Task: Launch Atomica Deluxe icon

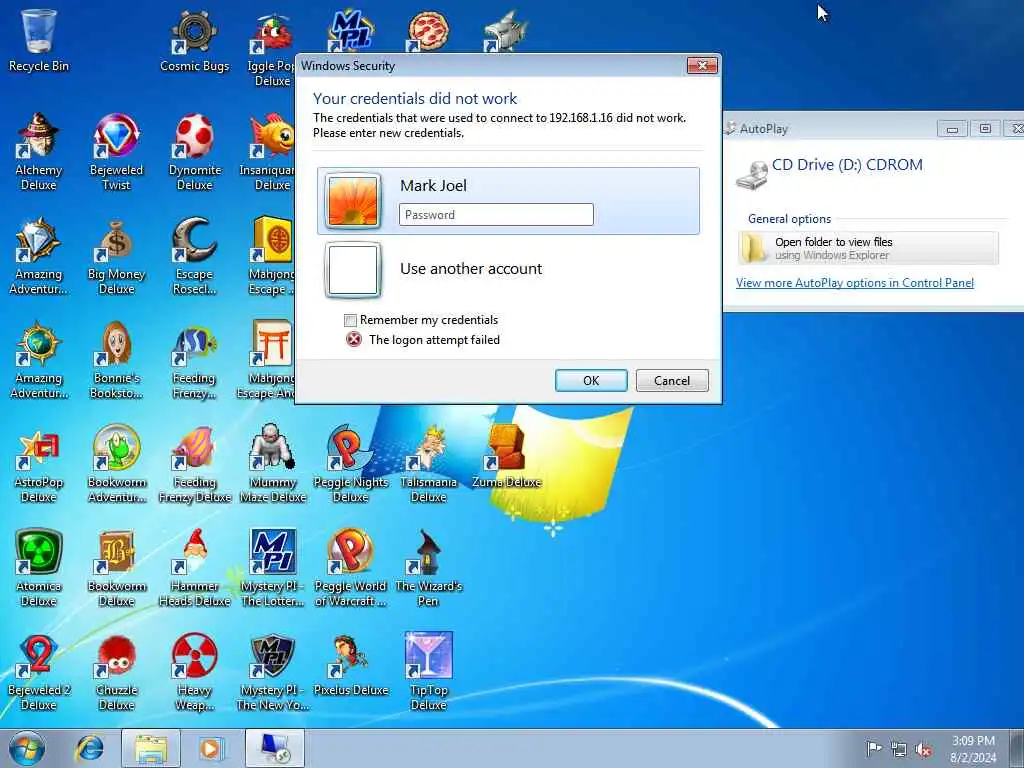Action: pos(39,568)
